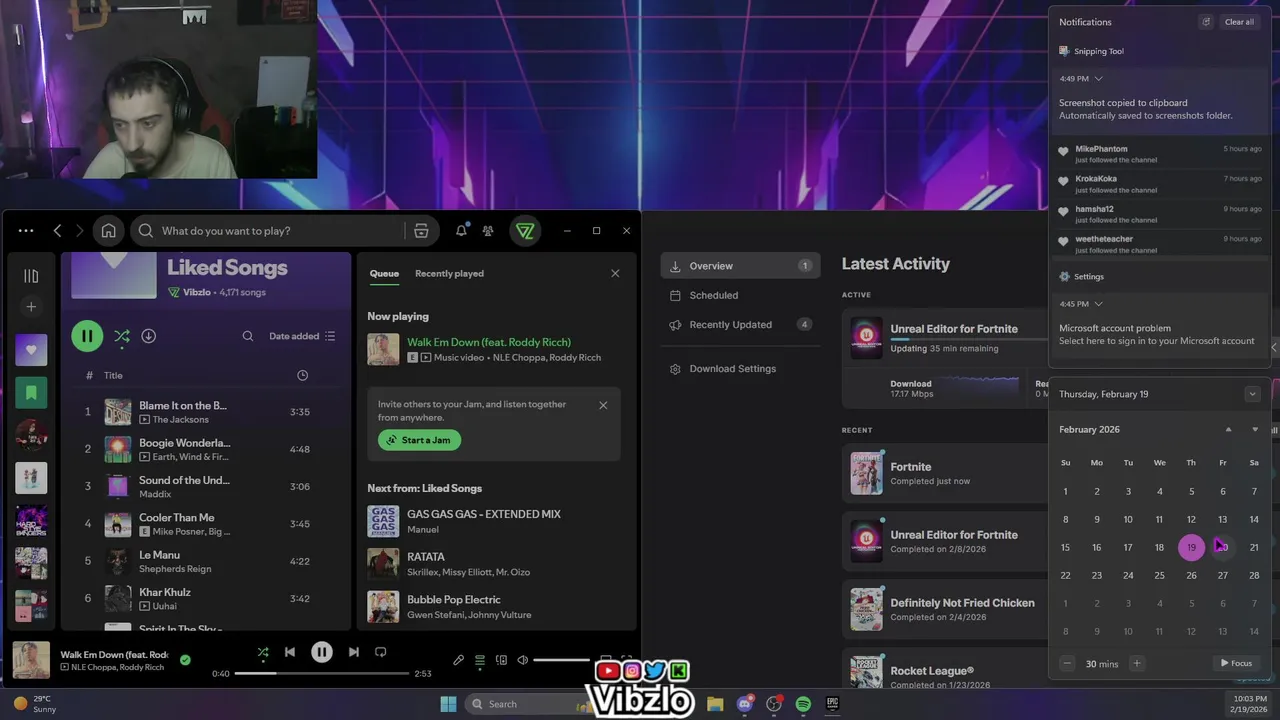The image size is (1280, 720).
Task: Adjust the Spotify volume slider
Action: pyautogui.click(x=561, y=660)
